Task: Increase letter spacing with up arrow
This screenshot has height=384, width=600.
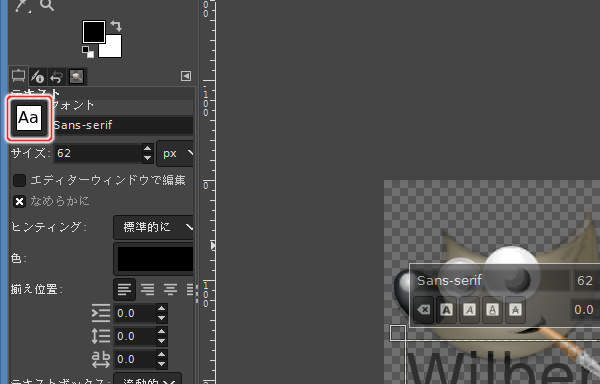Action: click(x=161, y=355)
